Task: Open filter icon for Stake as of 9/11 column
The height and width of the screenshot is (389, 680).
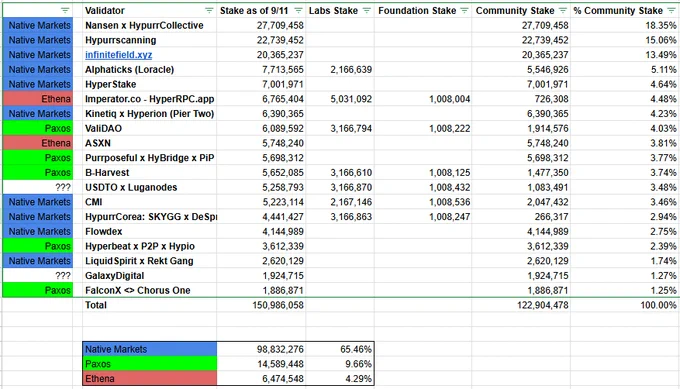Action: [x=298, y=10]
